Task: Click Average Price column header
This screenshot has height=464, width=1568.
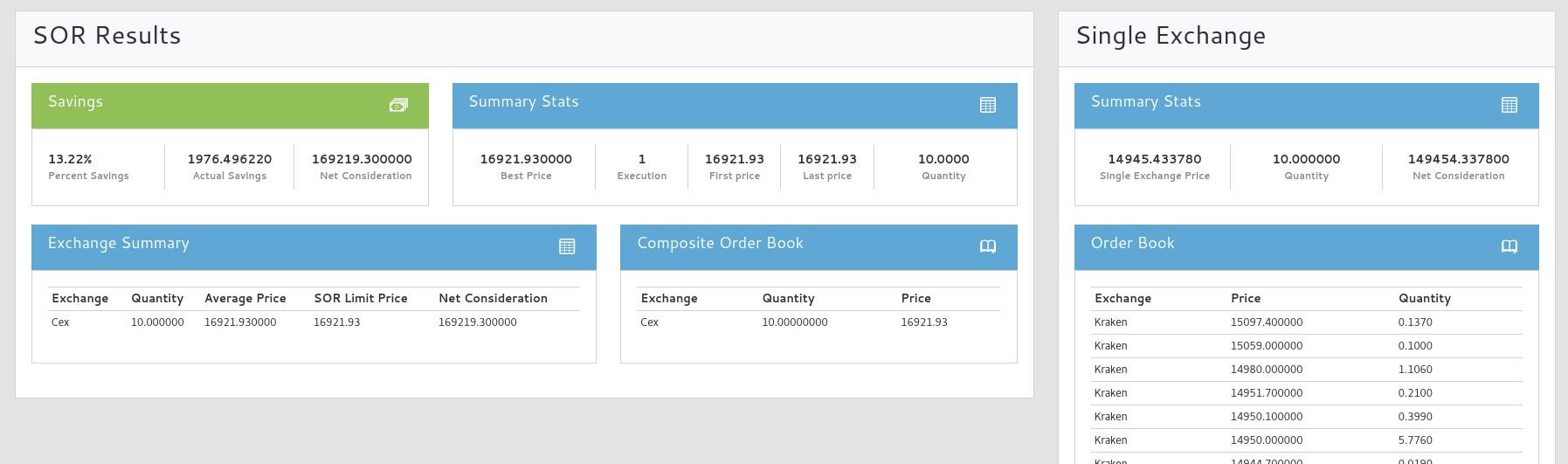Action: coord(245,298)
